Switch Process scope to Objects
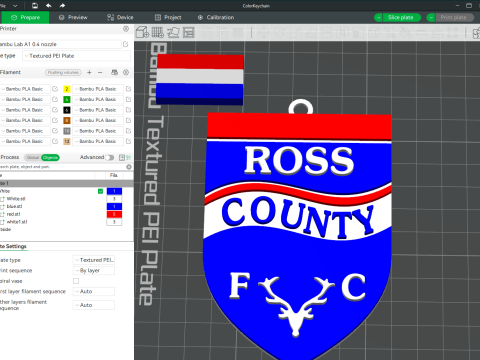Viewport: 480px width, 360px height. click(50, 157)
